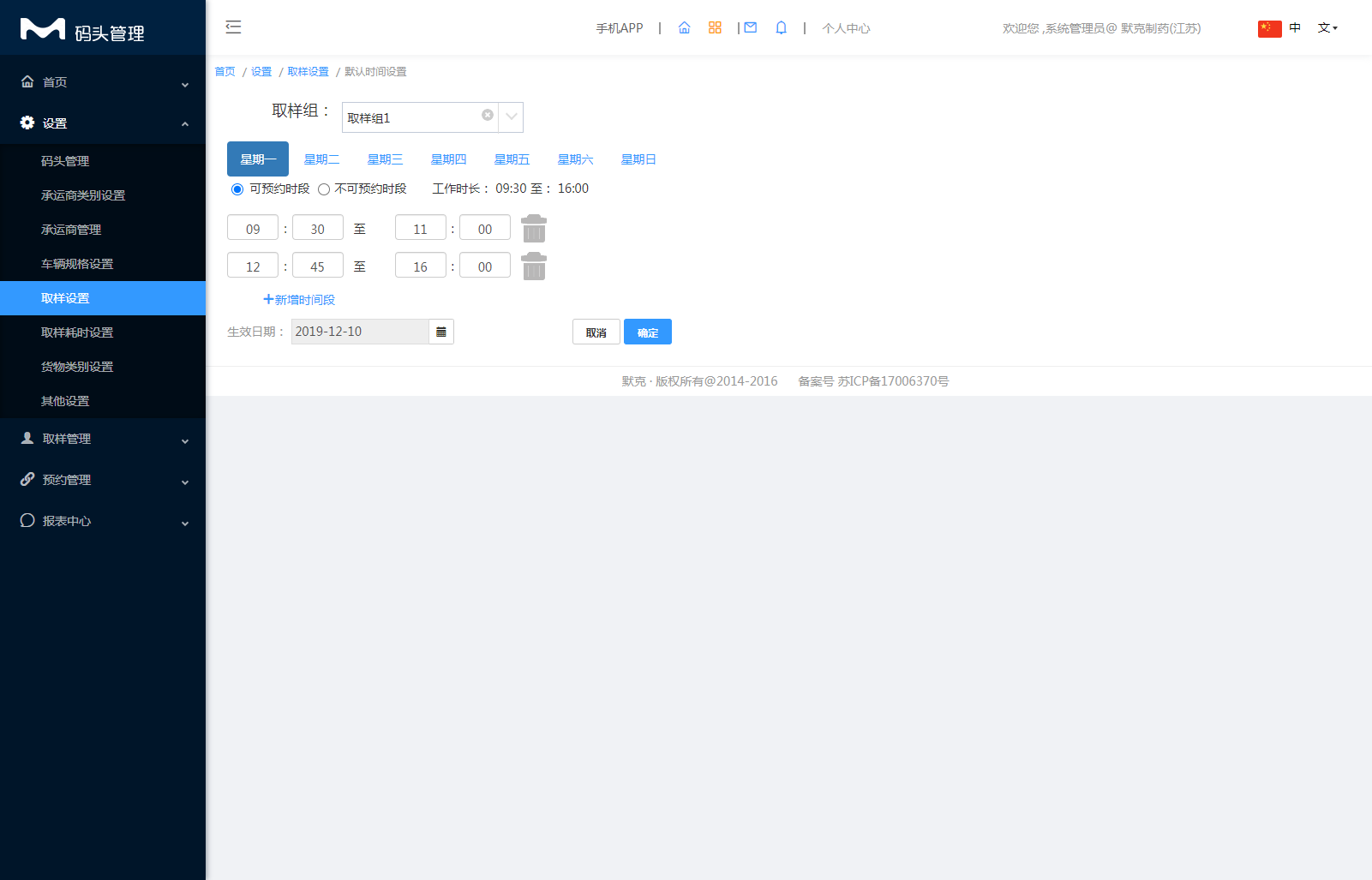Switch to 星期二 tab
Screen dimensions: 1372x880
pos(321,159)
